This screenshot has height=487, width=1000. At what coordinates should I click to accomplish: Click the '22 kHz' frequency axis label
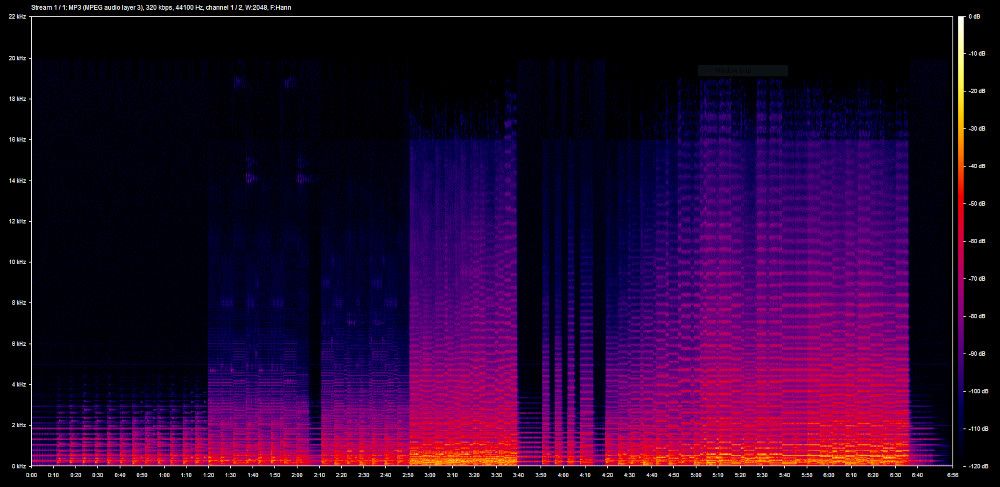17,17
